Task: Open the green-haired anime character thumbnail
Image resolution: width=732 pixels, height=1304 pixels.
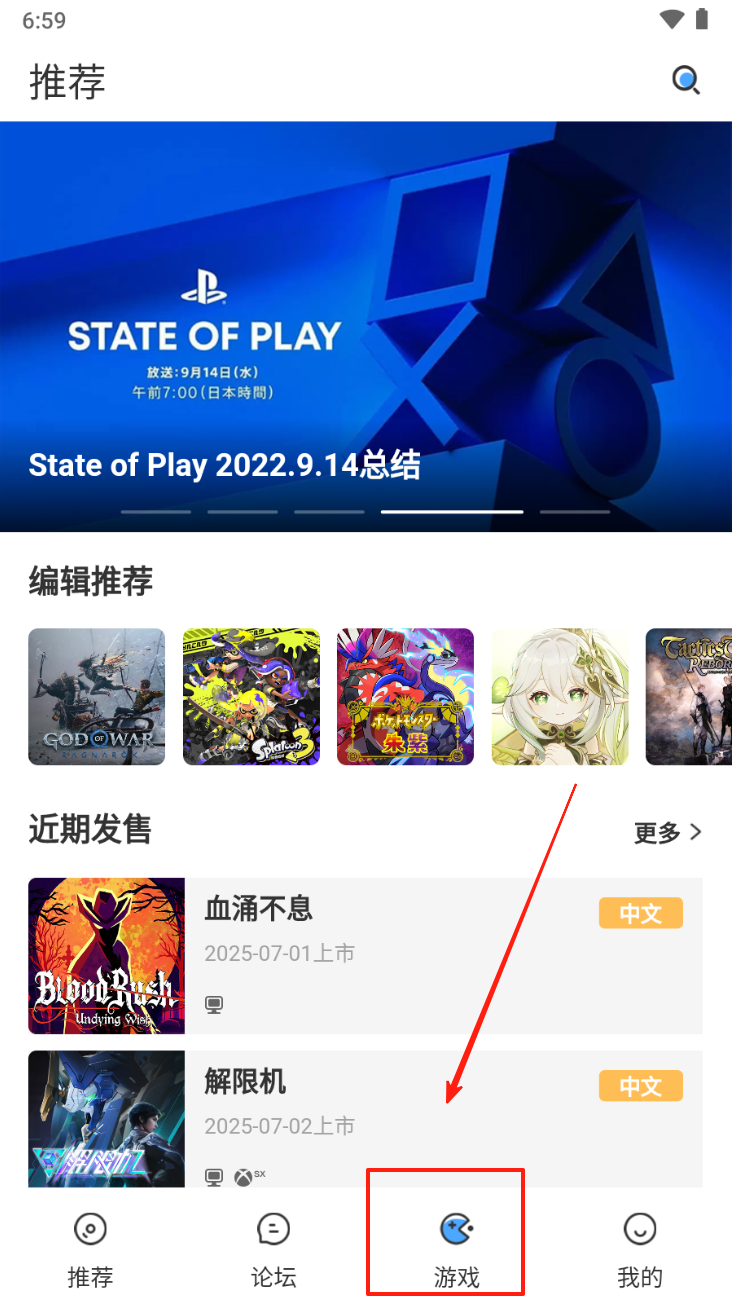Action: coord(560,697)
